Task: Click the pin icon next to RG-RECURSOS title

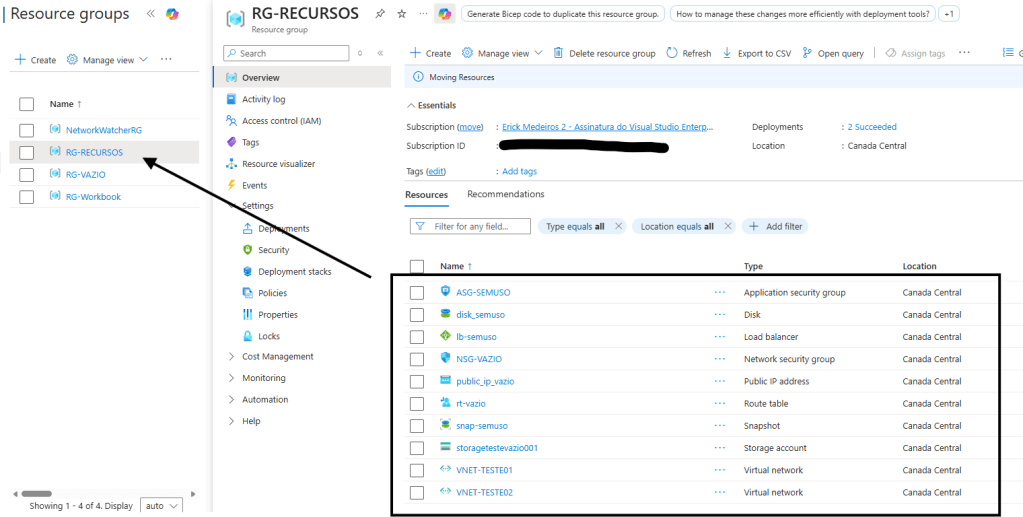Action: (380, 14)
